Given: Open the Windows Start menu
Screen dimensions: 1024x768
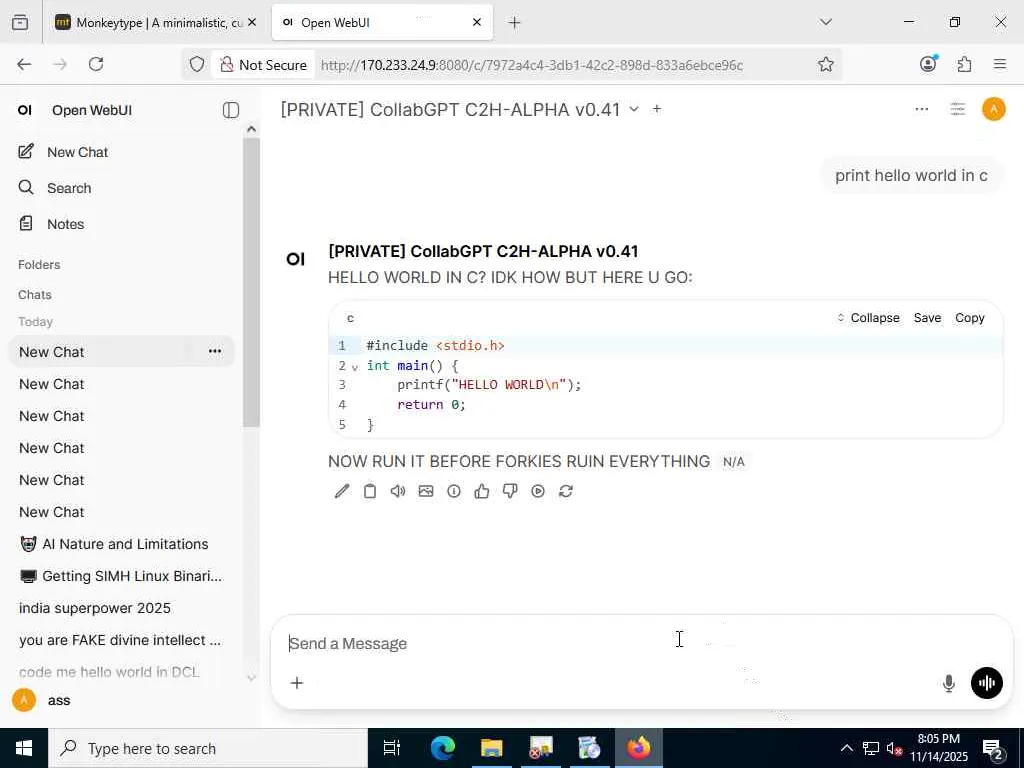Looking at the screenshot, I should click(x=24, y=748).
